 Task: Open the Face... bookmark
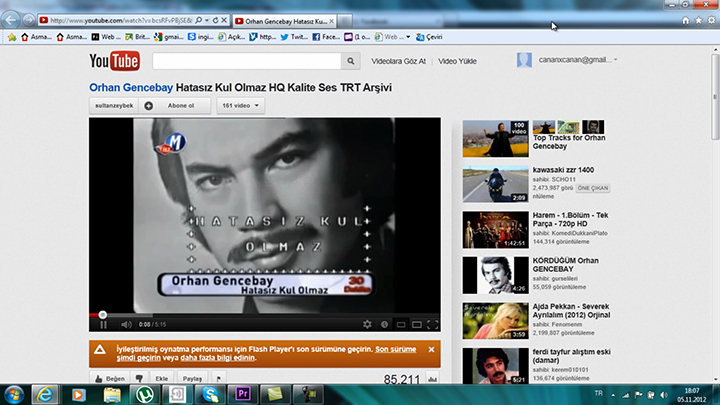(326, 37)
